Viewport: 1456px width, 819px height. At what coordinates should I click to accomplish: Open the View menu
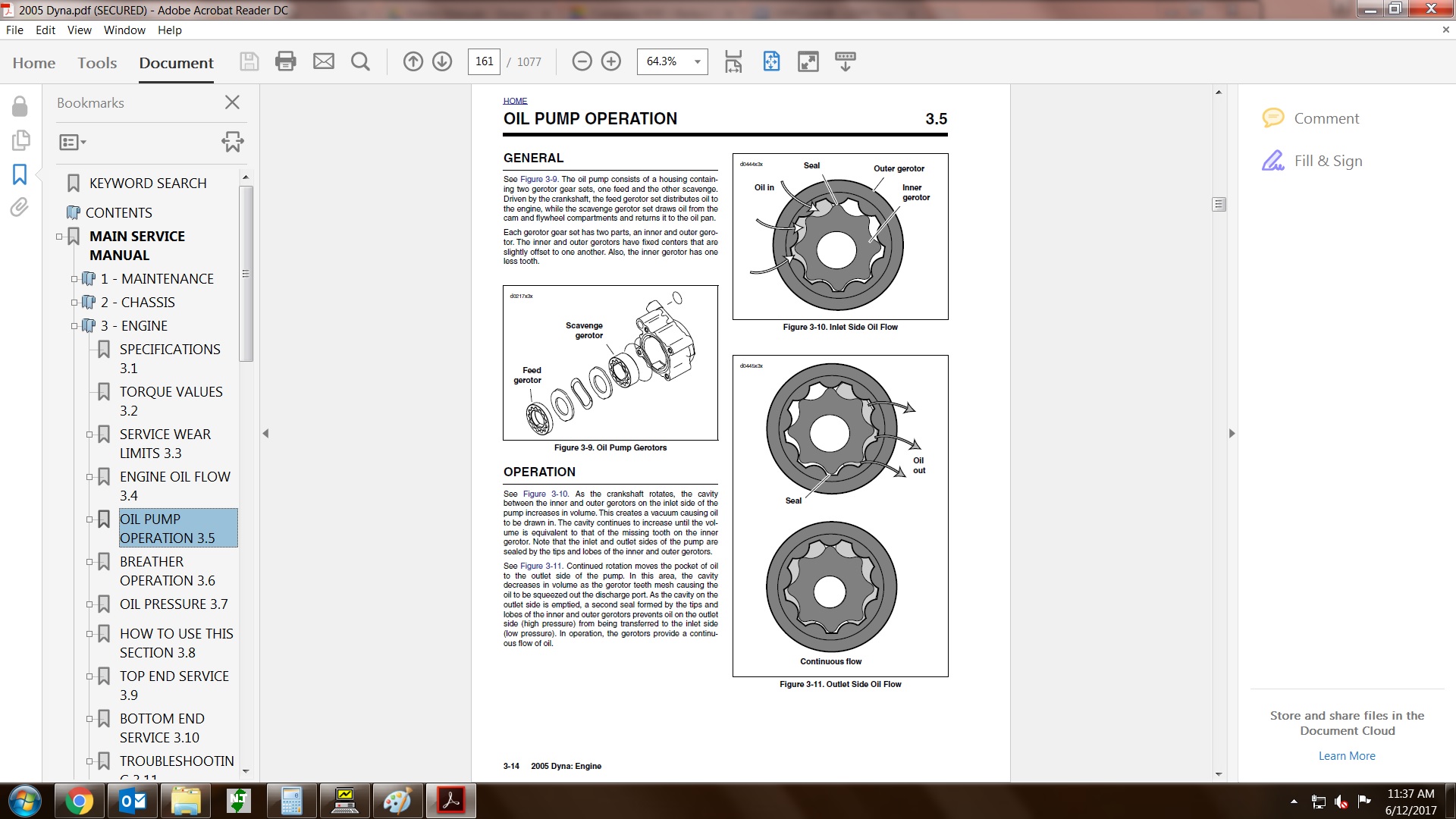79,30
